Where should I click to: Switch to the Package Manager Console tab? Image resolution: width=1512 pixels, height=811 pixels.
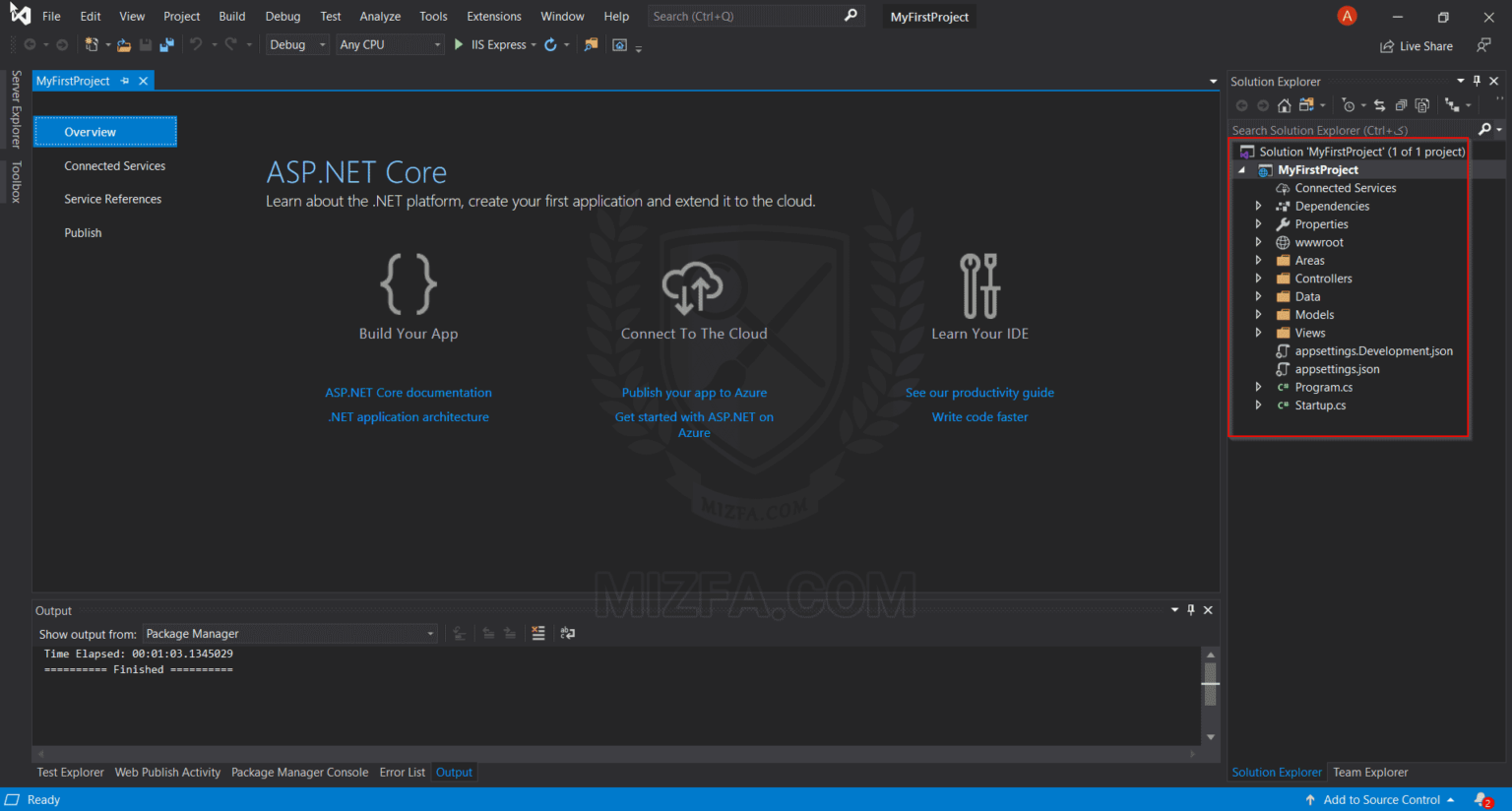(299, 772)
